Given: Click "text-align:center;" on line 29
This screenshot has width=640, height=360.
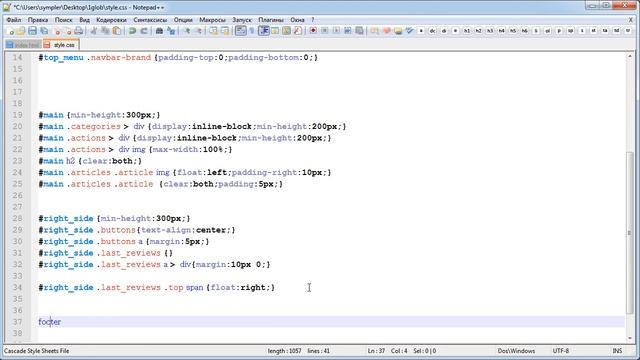Looking at the screenshot, I should point(187,230).
